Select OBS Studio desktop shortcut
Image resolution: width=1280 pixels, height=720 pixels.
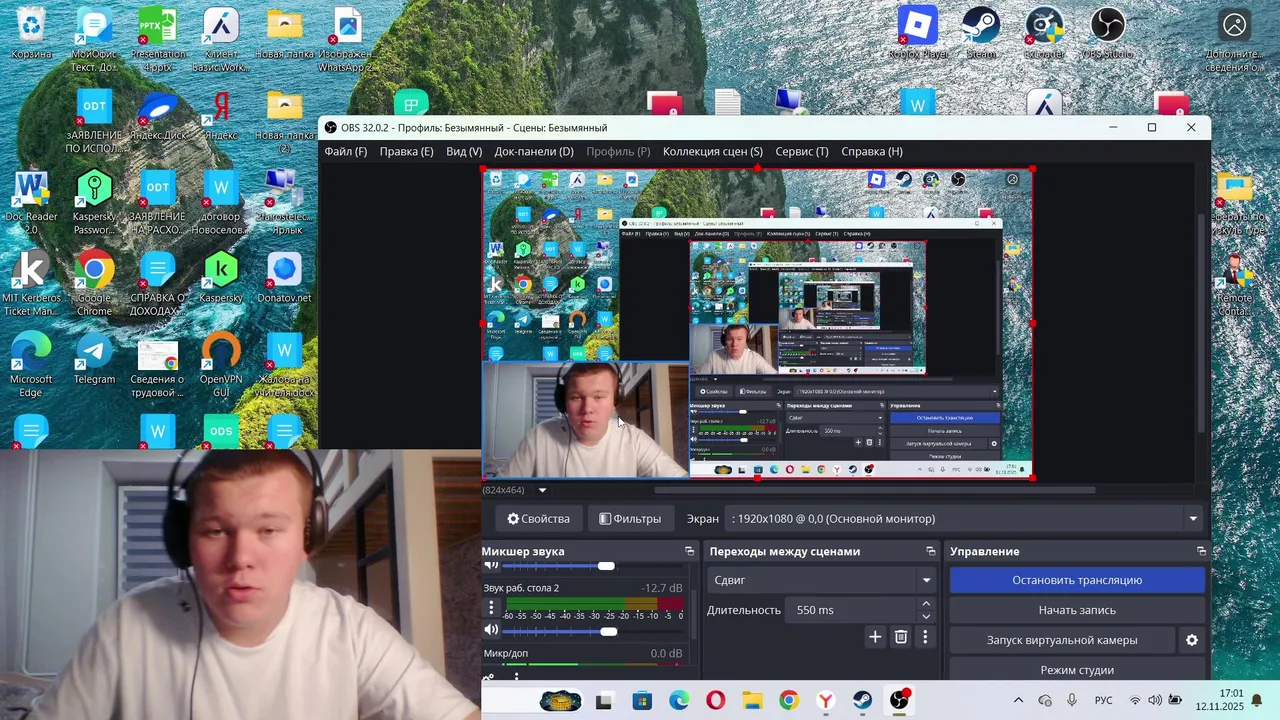(x=1107, y=33)
